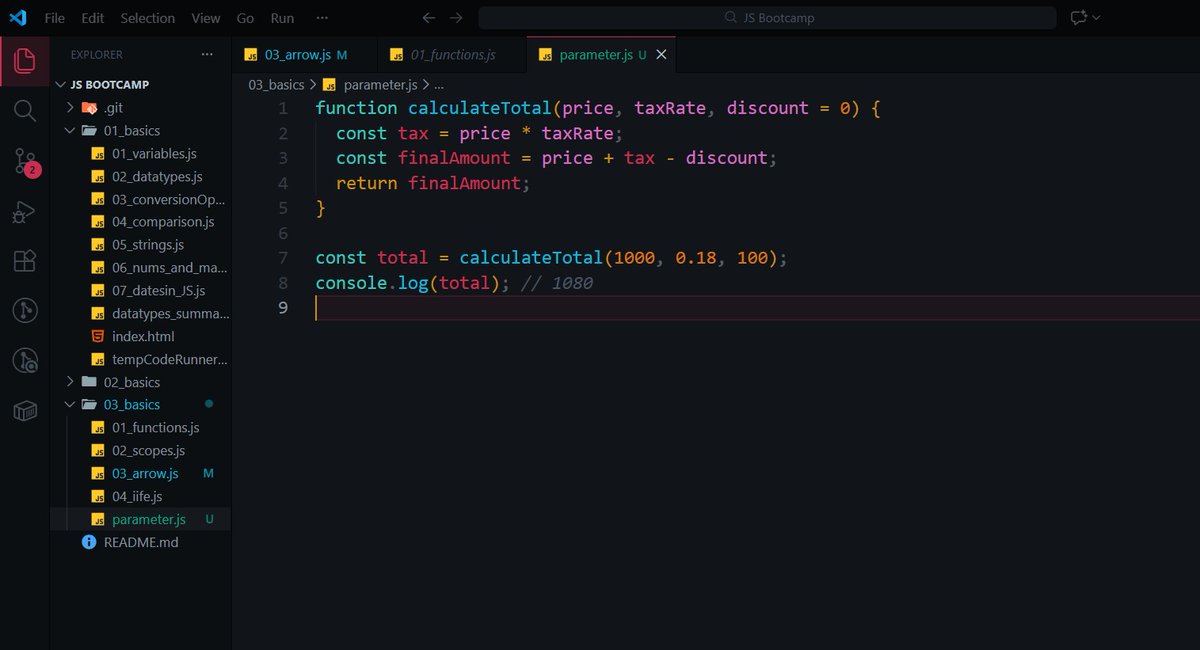
Task: Open 01_variables.js in the explorer
Action: pyautogui.click(x=140, y=154)
